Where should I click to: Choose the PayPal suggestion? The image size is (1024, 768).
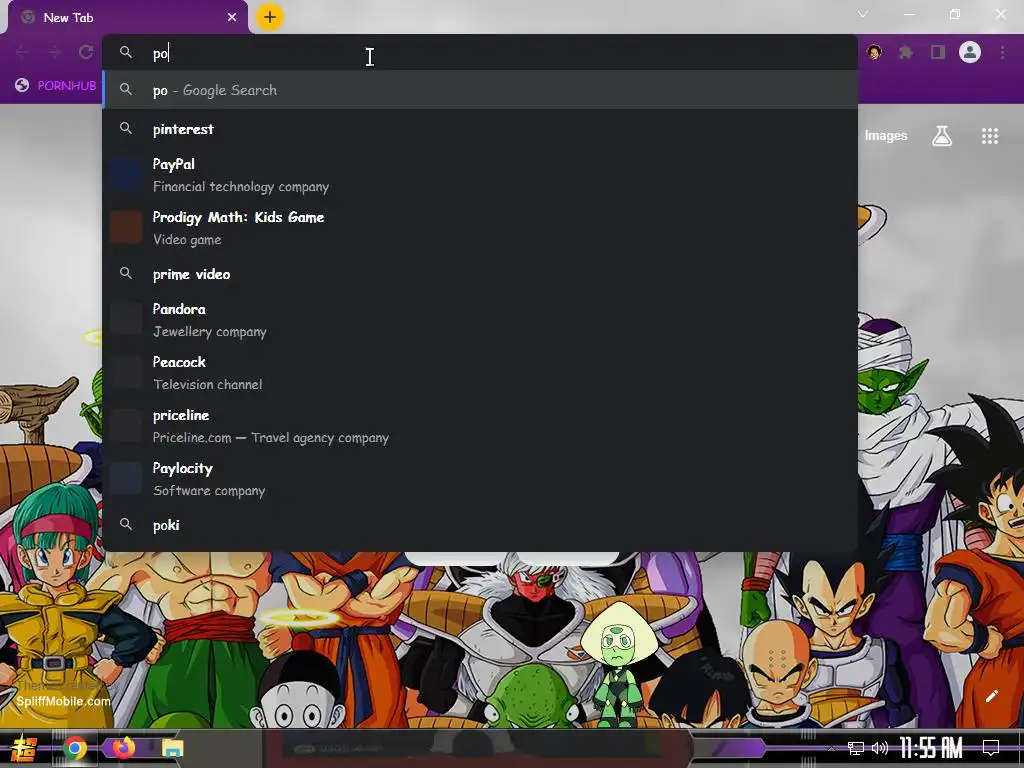[x=480, y=175]
